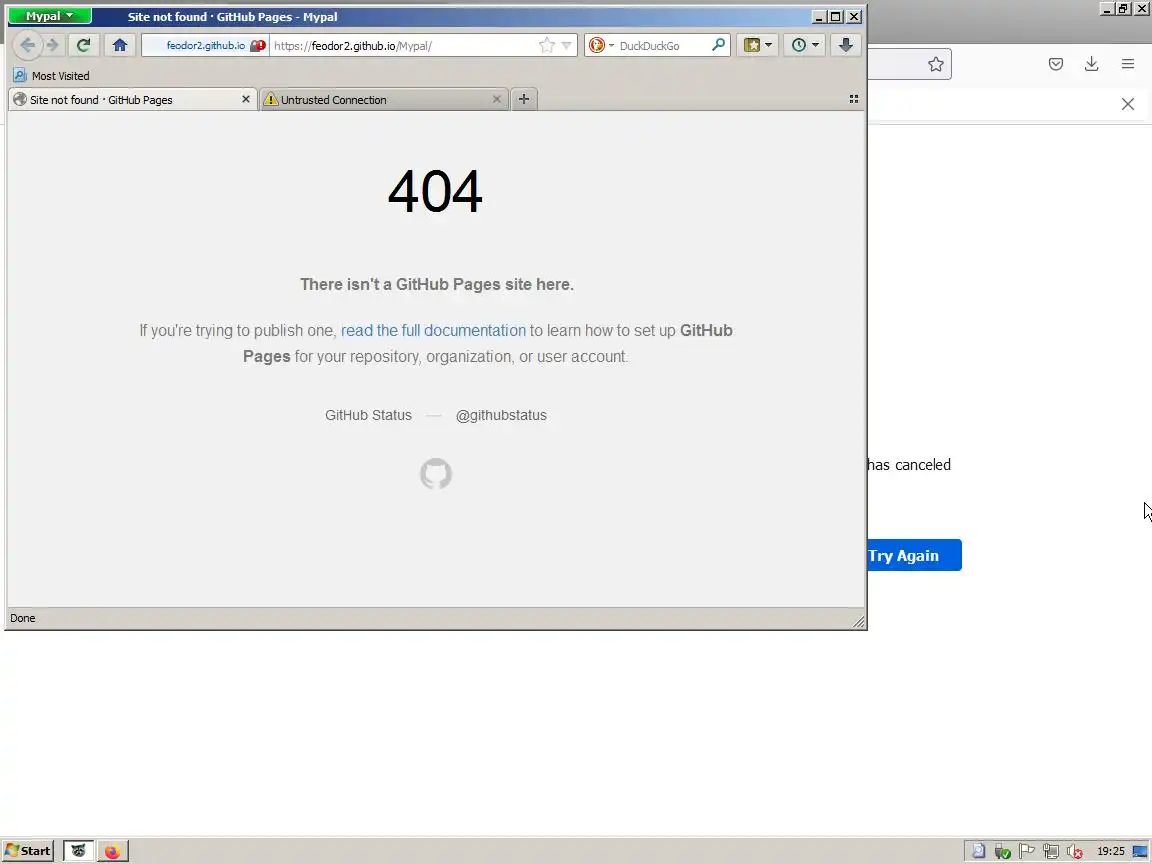Go forward with the forward arrow button

tap(52, 46)
